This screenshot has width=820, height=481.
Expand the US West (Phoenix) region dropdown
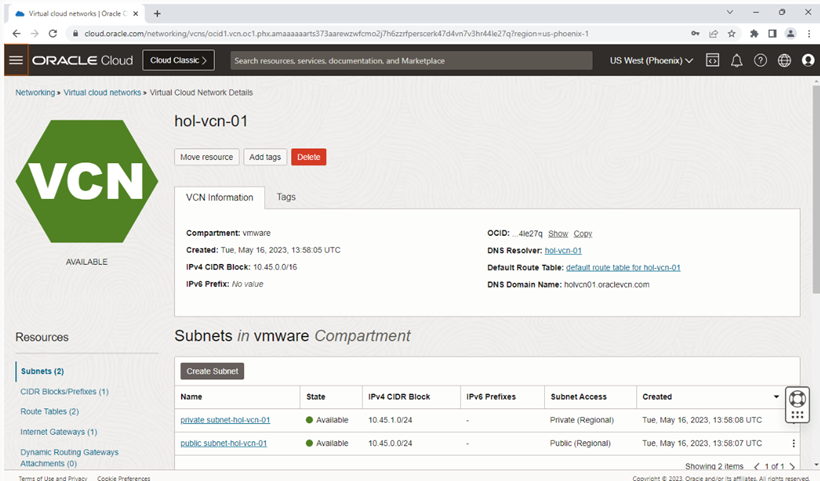[x=652, y=61]
